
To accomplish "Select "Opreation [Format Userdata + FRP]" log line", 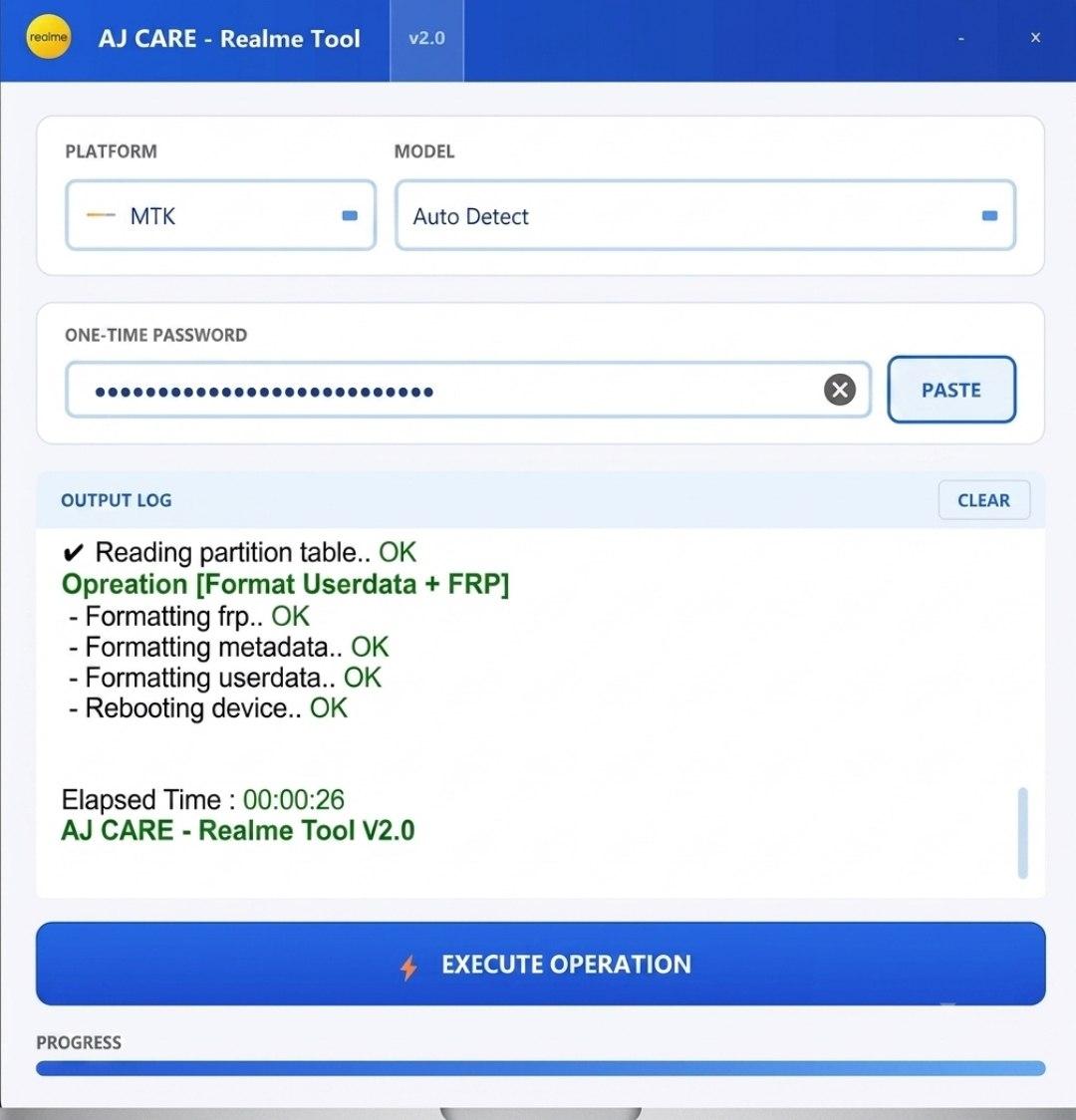I will 286,584.
